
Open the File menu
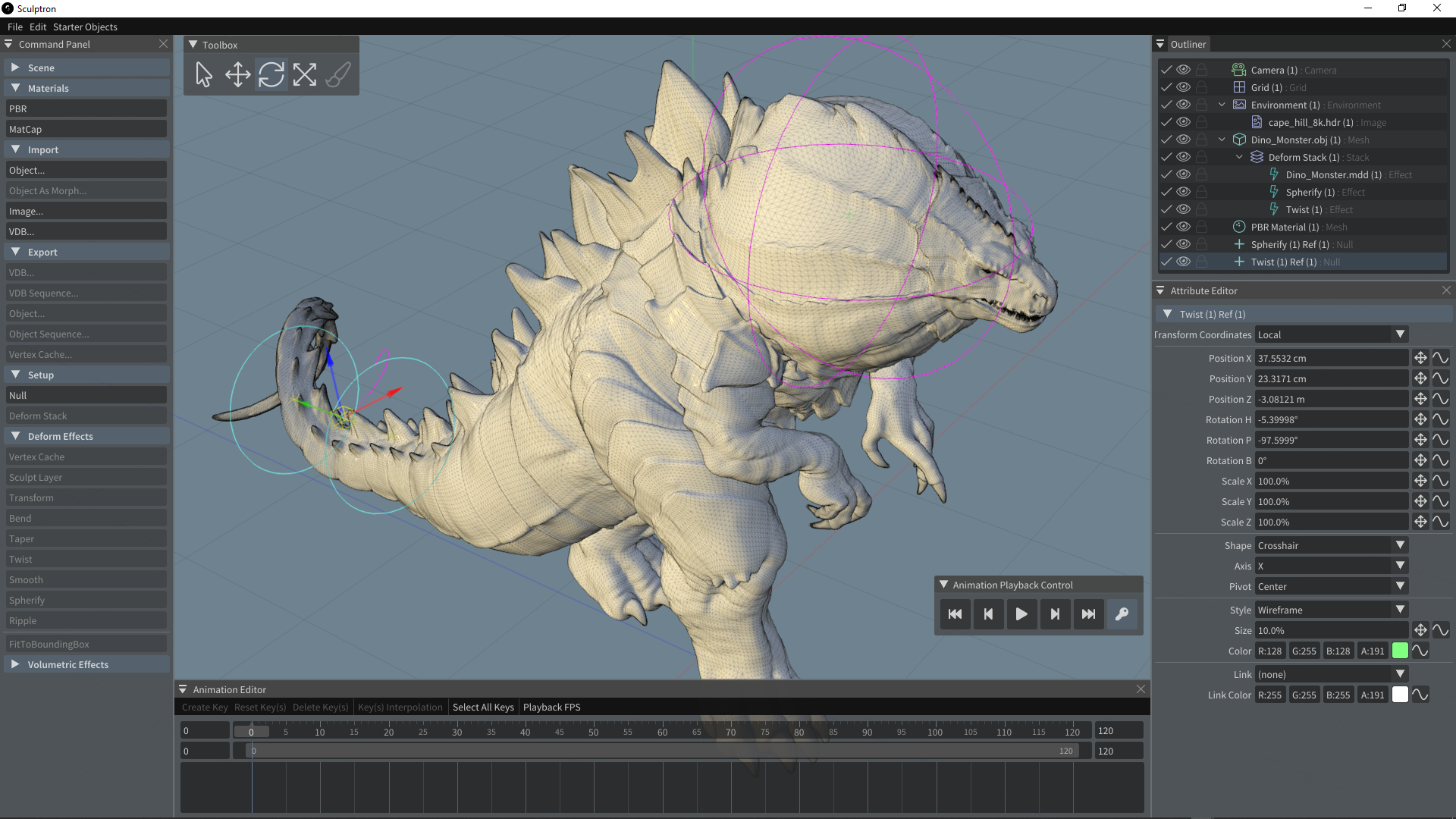pos(15,27)
